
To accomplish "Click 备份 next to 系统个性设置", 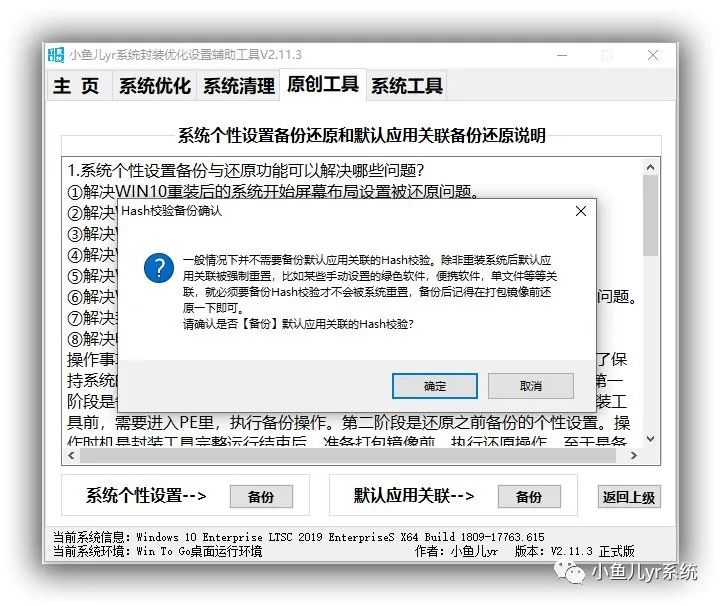I will pyautogui.click(x=261, y=497).
